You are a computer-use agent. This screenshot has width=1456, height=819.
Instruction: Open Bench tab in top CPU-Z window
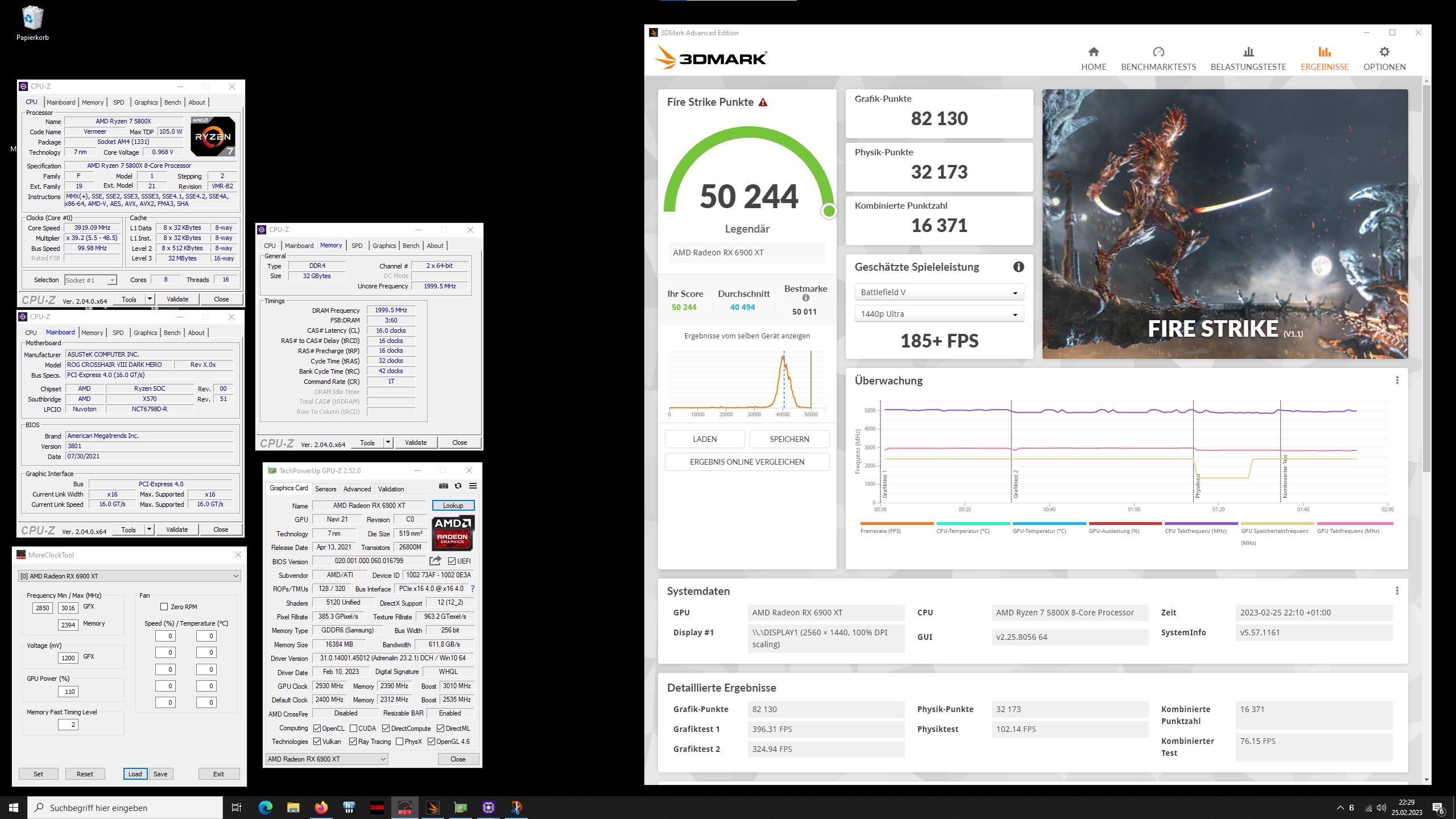click(172, 102)
